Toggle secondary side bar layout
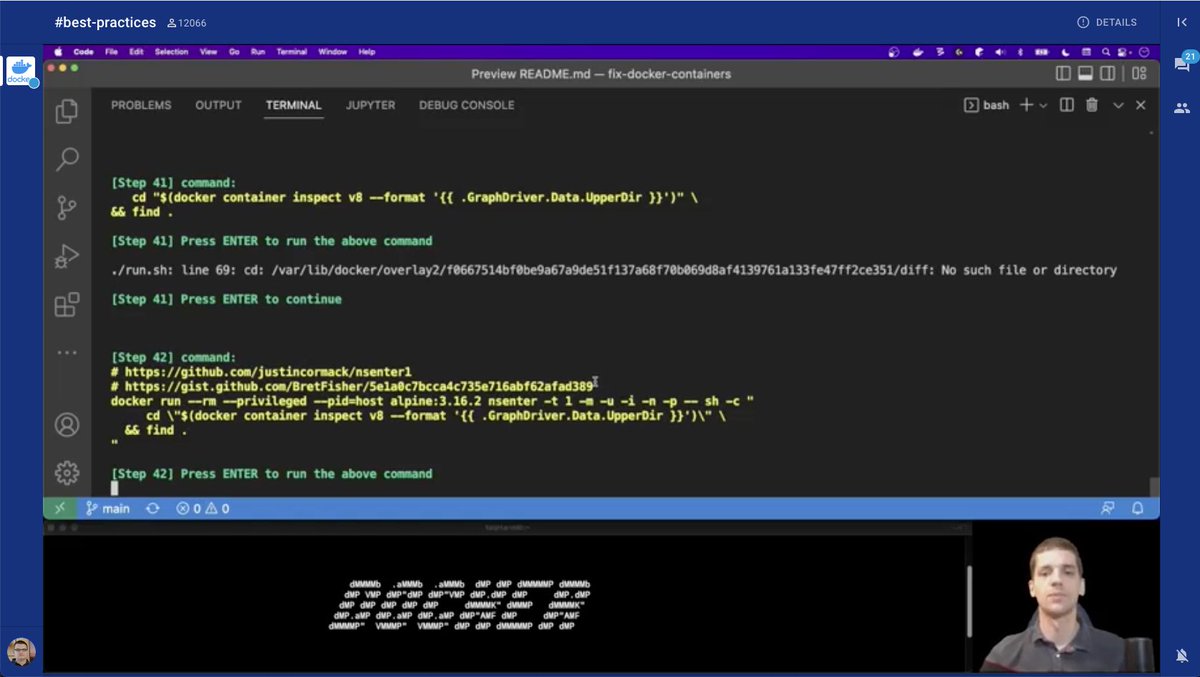Image resolution: width=1200 pixels, height=677 pixels. [x=1108, y=74]
